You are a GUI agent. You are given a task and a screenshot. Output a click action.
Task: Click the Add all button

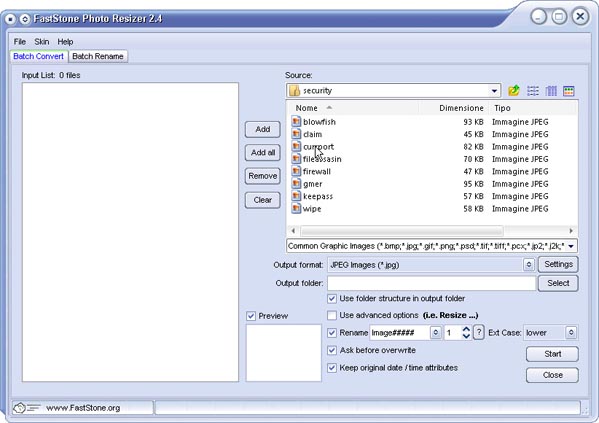(262, 152)
